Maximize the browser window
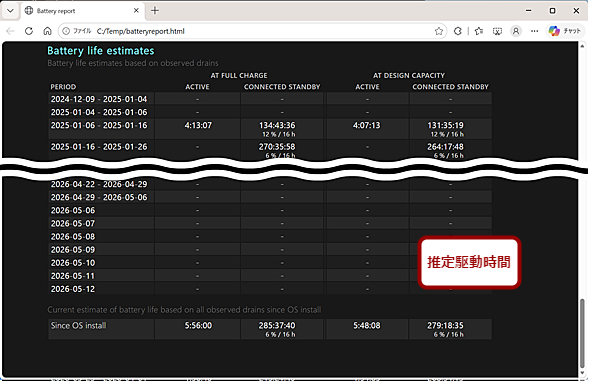Image resolution: width=589 pixels, height=382 pixels. [x=552, y=11]
